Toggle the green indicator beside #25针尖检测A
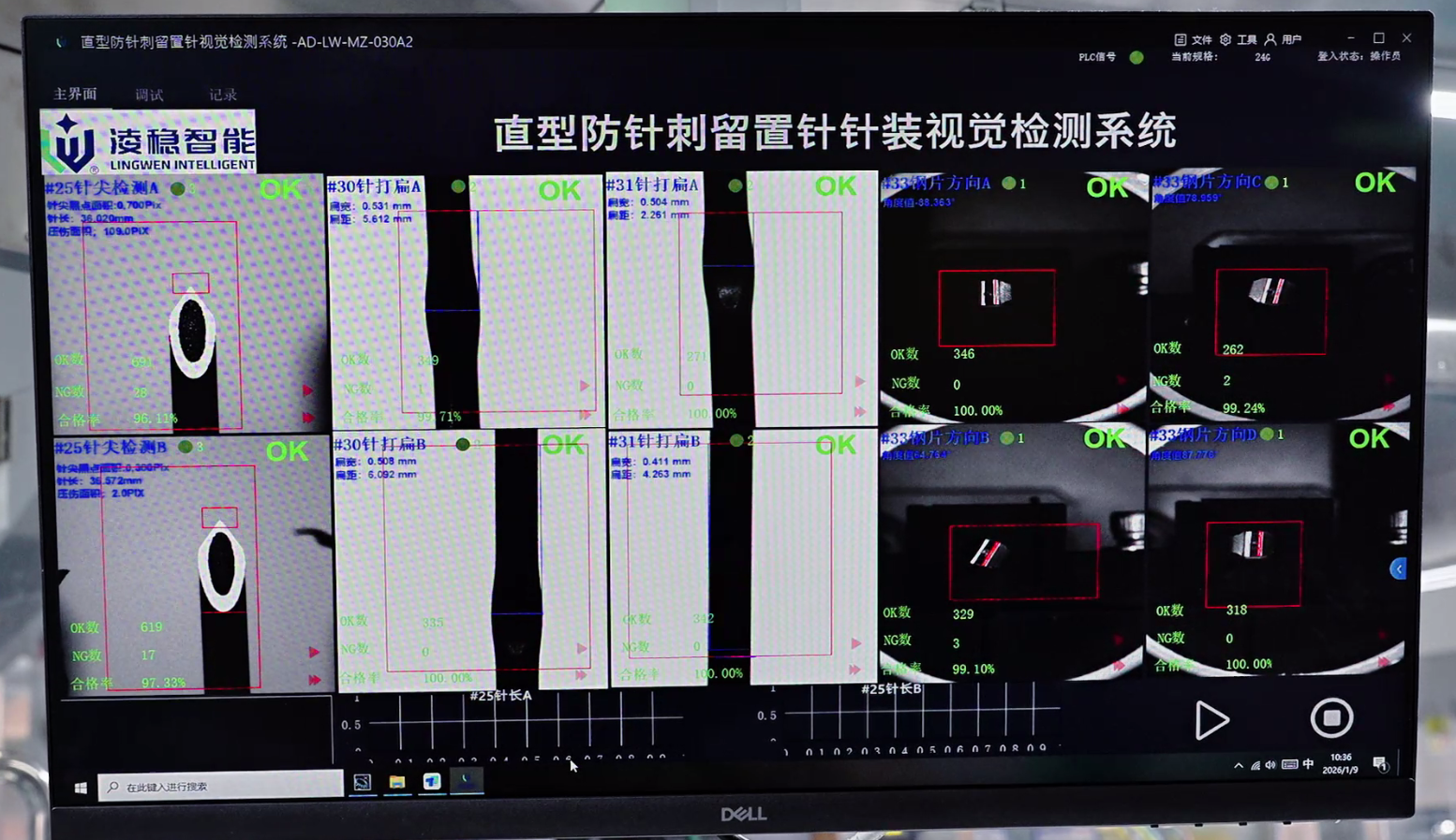This screenshot has height=840, width=1456. point(177,188)
